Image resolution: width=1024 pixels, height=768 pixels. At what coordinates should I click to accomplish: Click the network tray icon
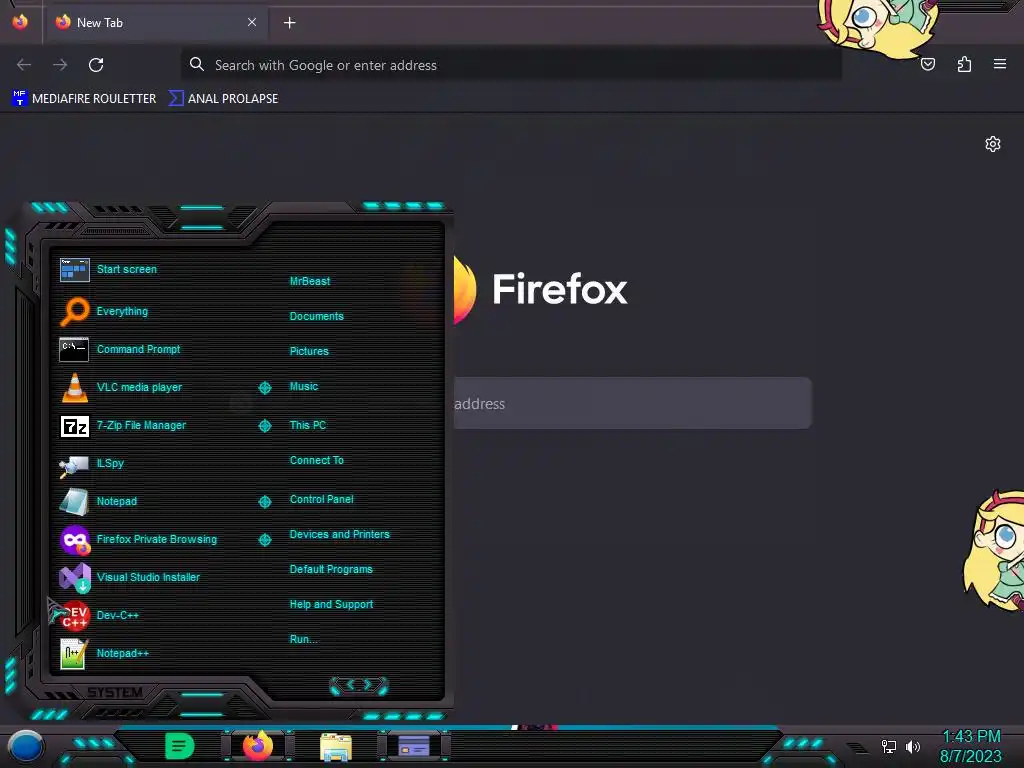(x=888, y=746)
